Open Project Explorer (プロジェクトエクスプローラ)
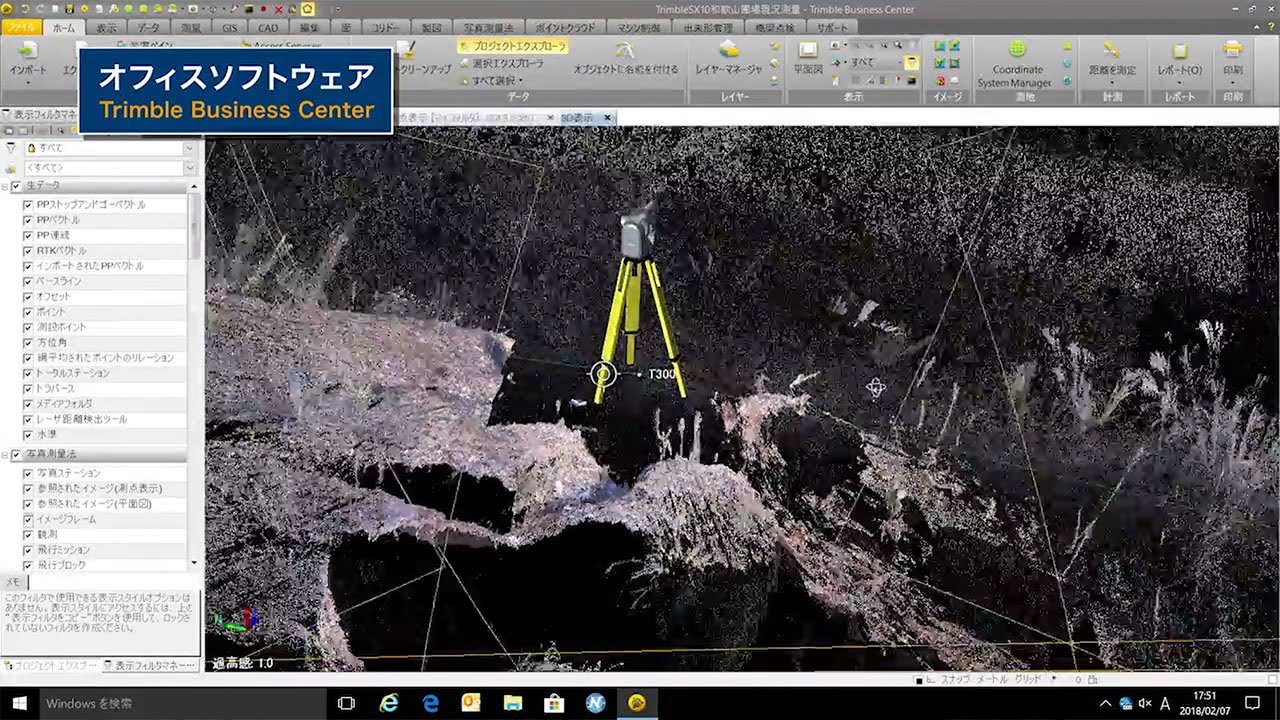The height and width of the screenshot is (720, 1280). point(513,46)
